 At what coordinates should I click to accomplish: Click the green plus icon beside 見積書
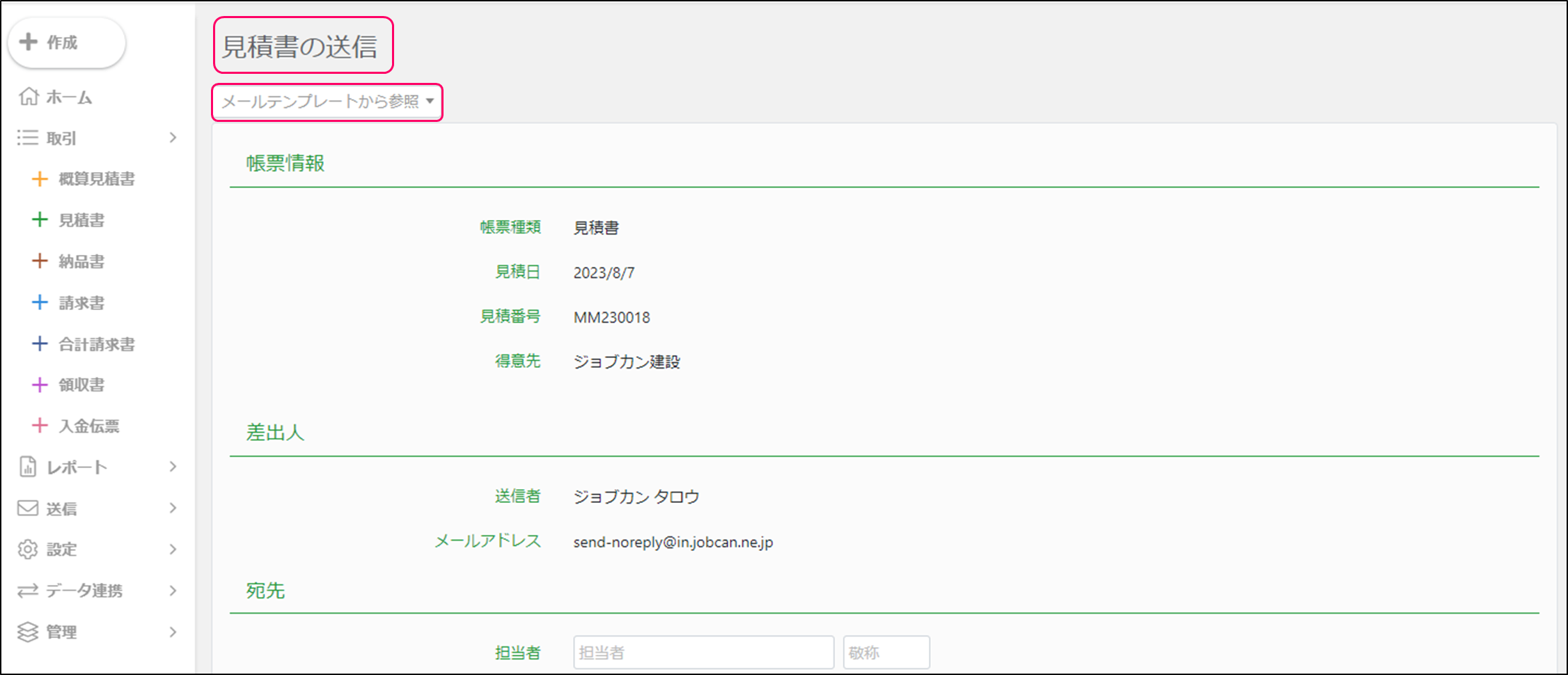[40, 220]
